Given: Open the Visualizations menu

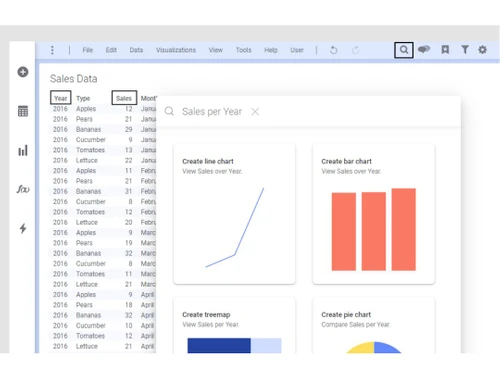Looking at the screenshot, I should [x=176, y=50].
